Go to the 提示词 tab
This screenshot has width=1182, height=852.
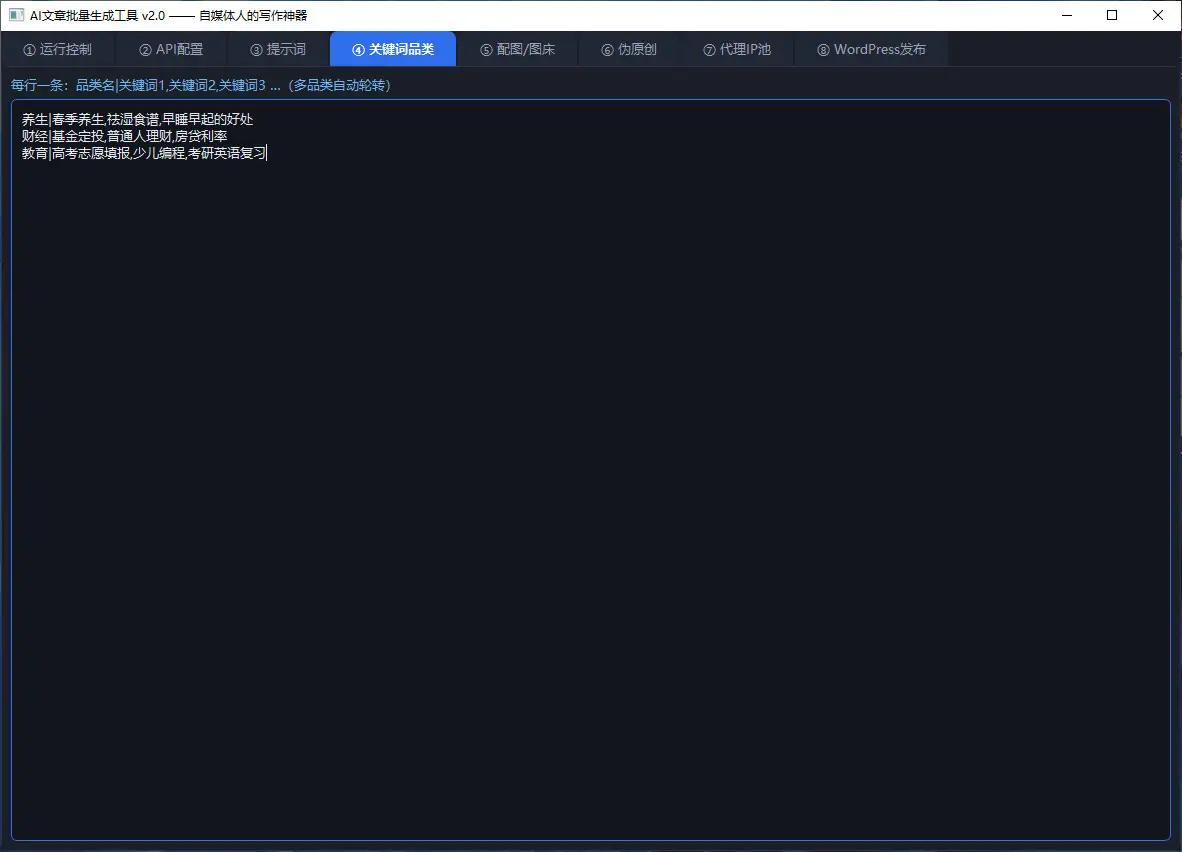[278, 50]
